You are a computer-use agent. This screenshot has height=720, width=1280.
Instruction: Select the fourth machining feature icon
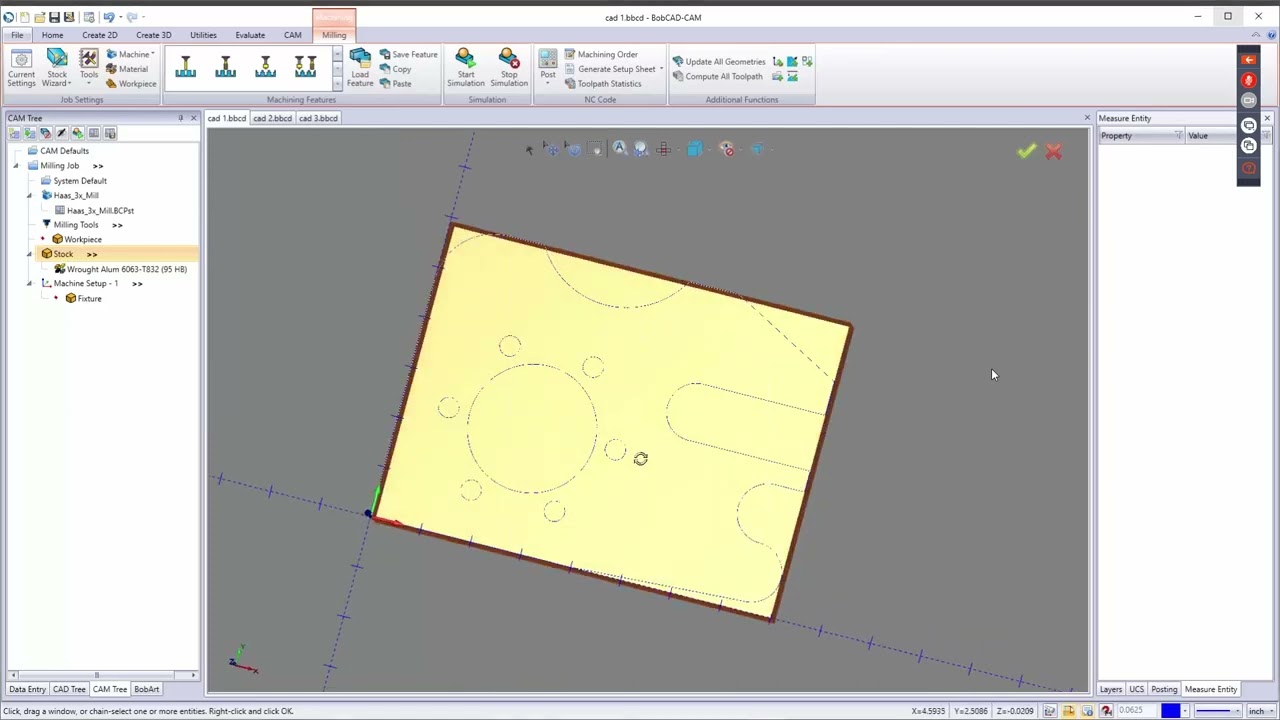click(x=305, y=67)
